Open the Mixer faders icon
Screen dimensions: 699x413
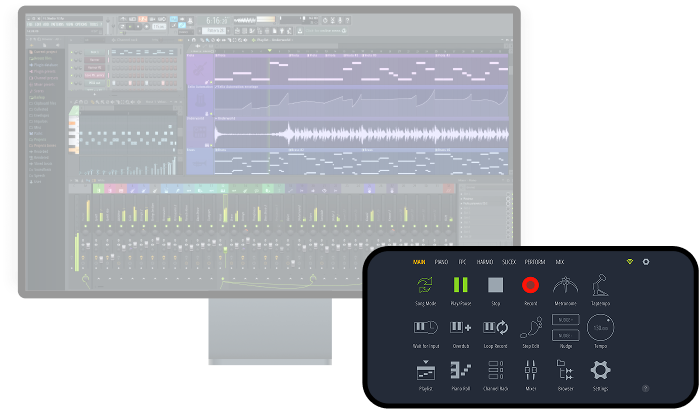530,370
